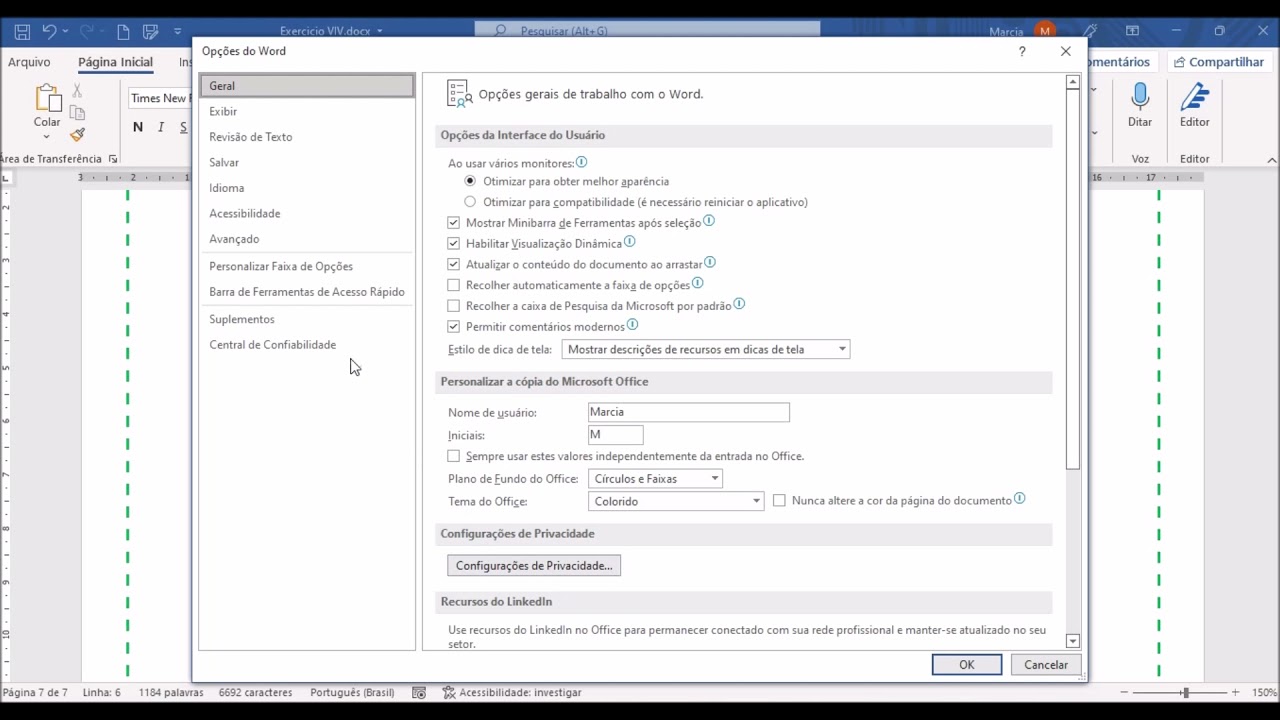Enable Nunca altere a cor da página
1280x720 pixels.
(x=780, y=500)
